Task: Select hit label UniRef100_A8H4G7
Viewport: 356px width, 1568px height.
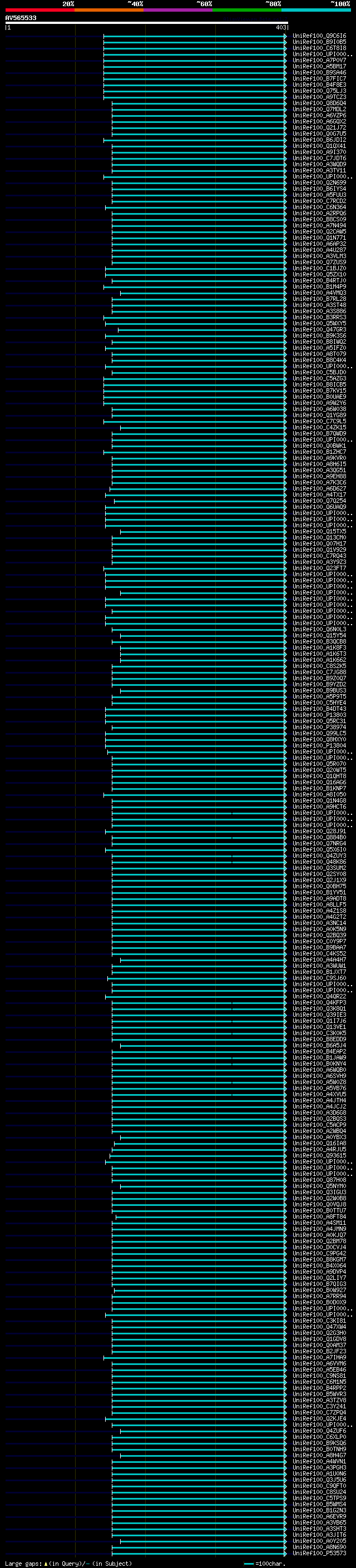Action: pos(319,1456)
